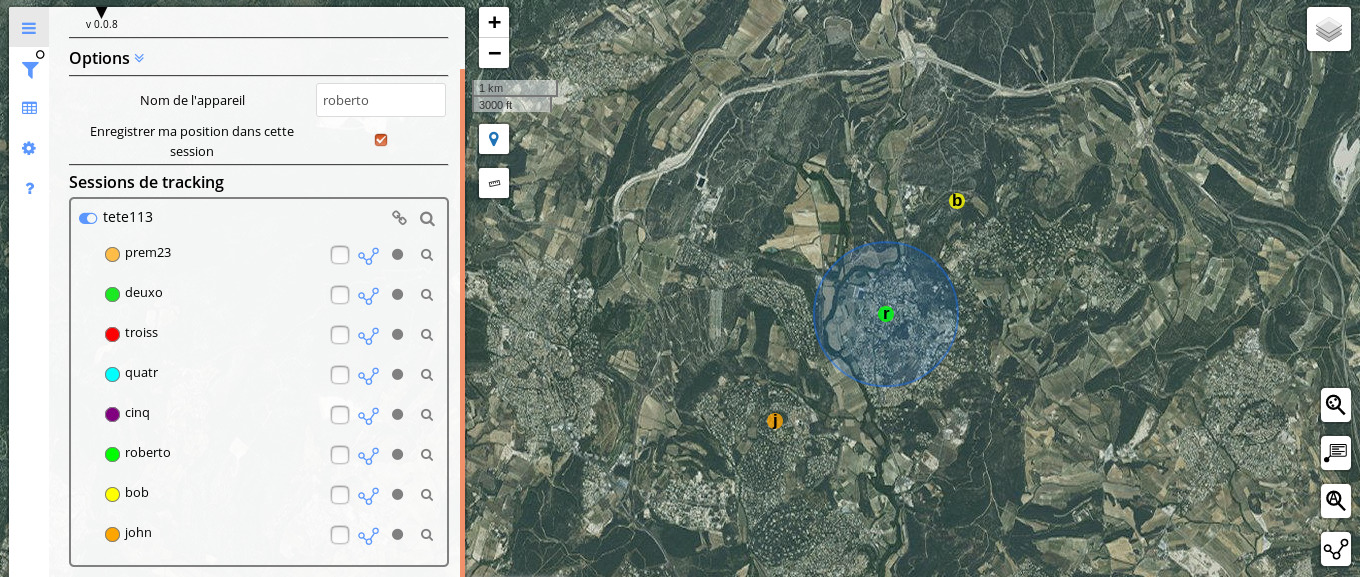Click the locate me pin button on map
This screenshot has width=1360, height=577.
coord(494,139)
